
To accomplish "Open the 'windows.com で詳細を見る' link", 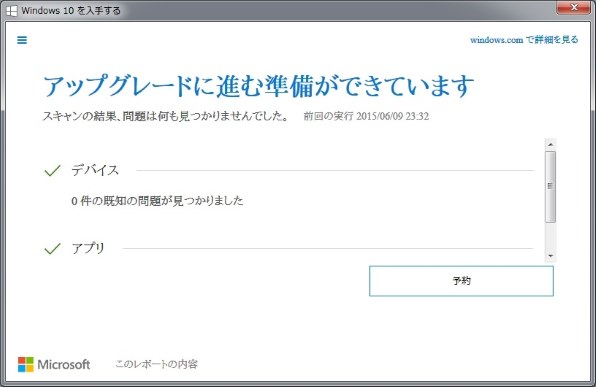I will tap(524, 40).
